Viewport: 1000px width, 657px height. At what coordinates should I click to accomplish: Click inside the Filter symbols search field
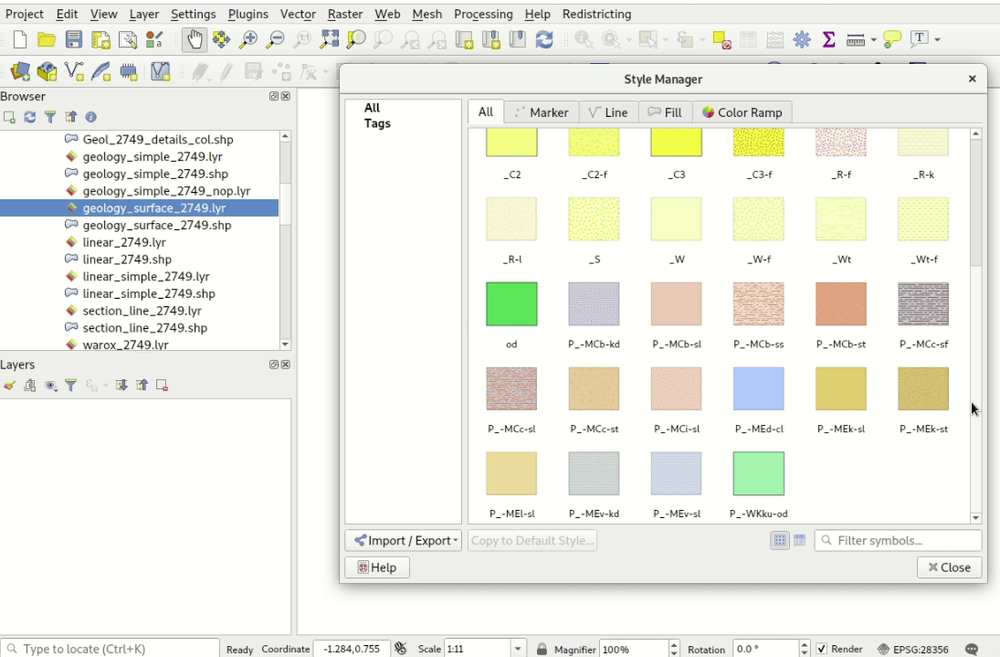(x=897, y=540)
